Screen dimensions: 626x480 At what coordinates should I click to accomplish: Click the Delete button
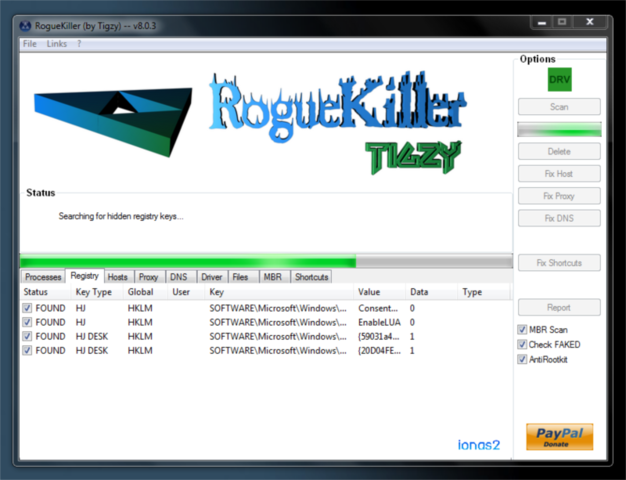point(559,151)
